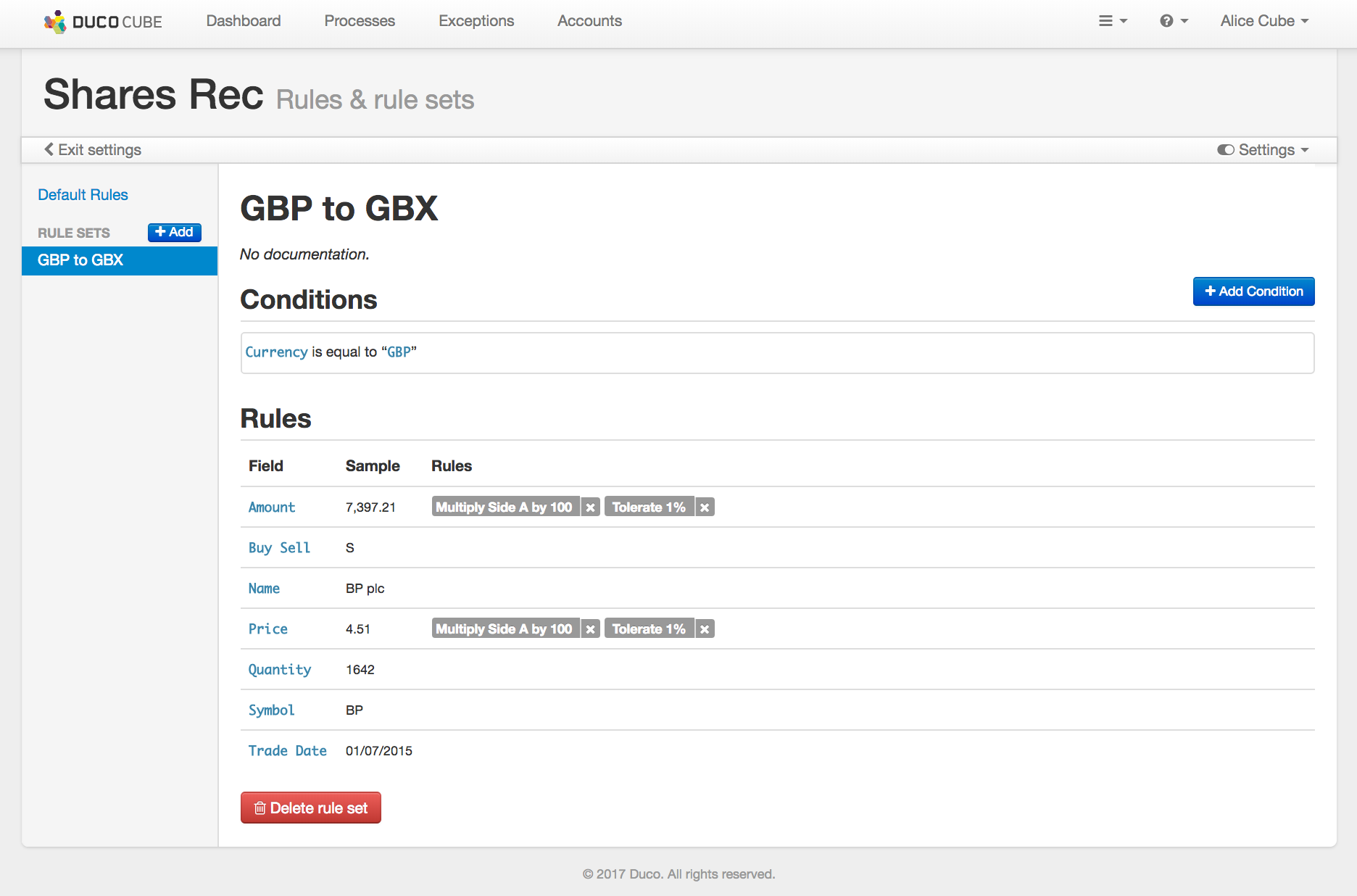Select the GBP to GBX rule set
1357x896 pixels.
[80, 260]
